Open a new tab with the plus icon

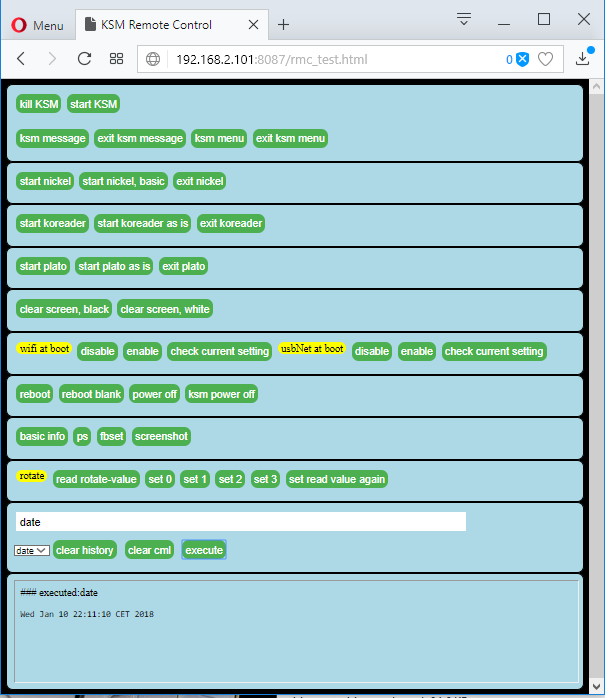283,25
